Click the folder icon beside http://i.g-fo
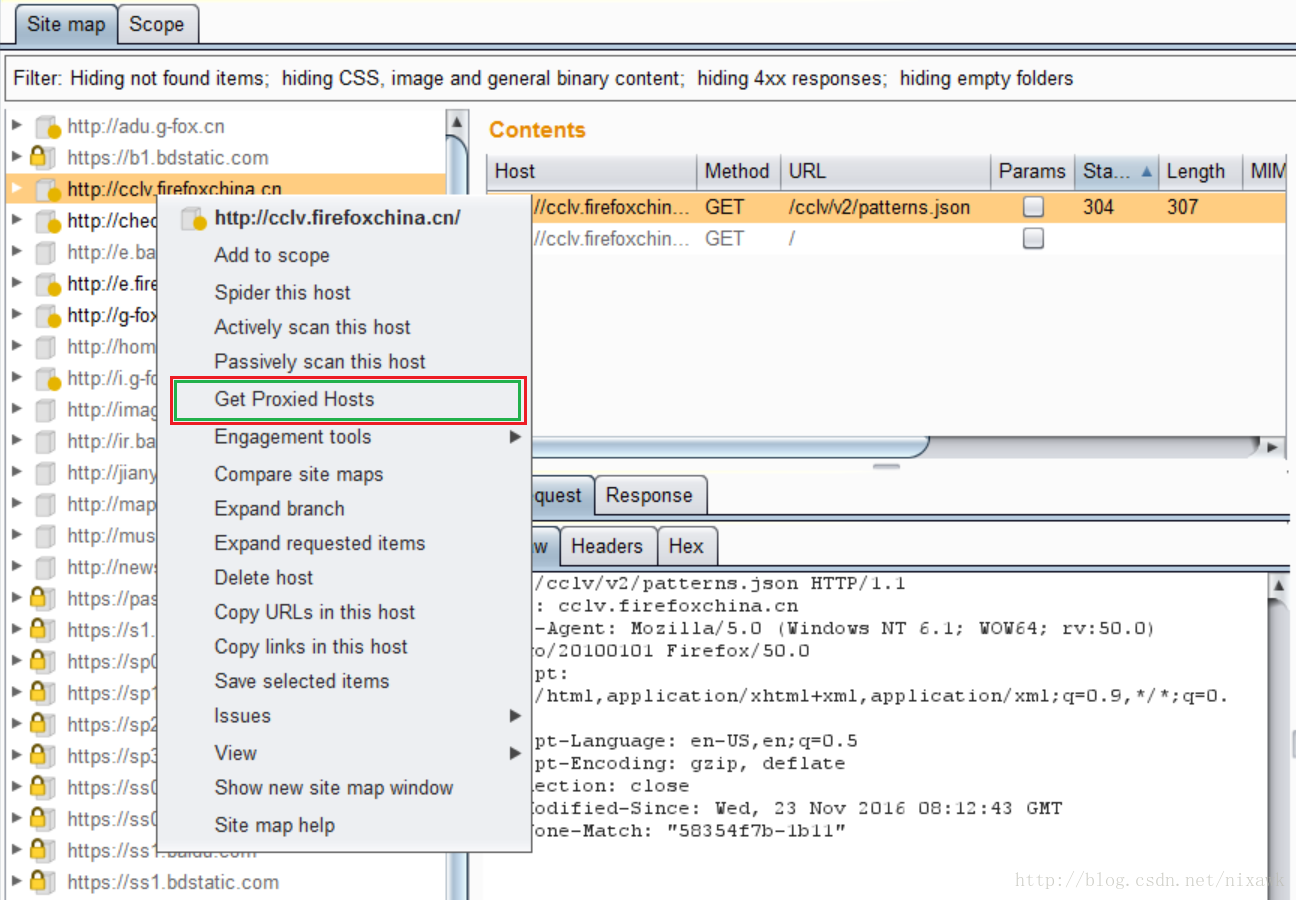This screenshot has width=1296, height=900. point(47,378)
